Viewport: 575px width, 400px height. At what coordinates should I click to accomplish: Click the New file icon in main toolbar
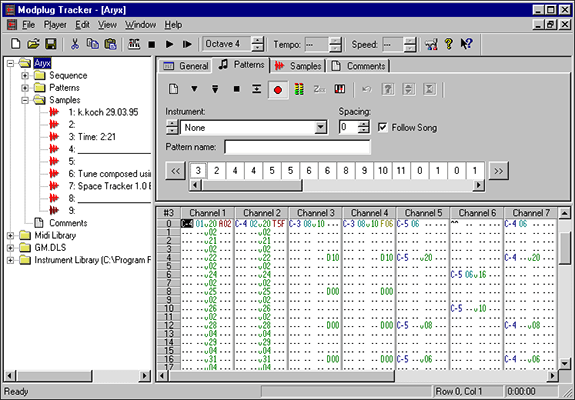click(x=15, y=44)
